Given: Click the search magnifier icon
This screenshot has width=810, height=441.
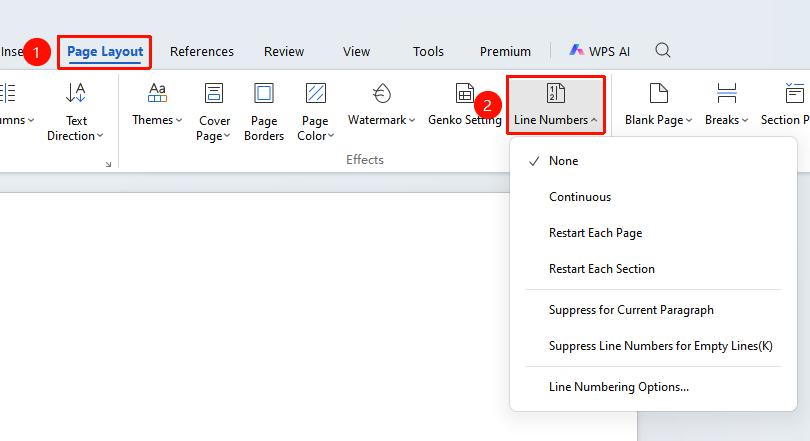Looking at the screenshot, I should (663, 51).
